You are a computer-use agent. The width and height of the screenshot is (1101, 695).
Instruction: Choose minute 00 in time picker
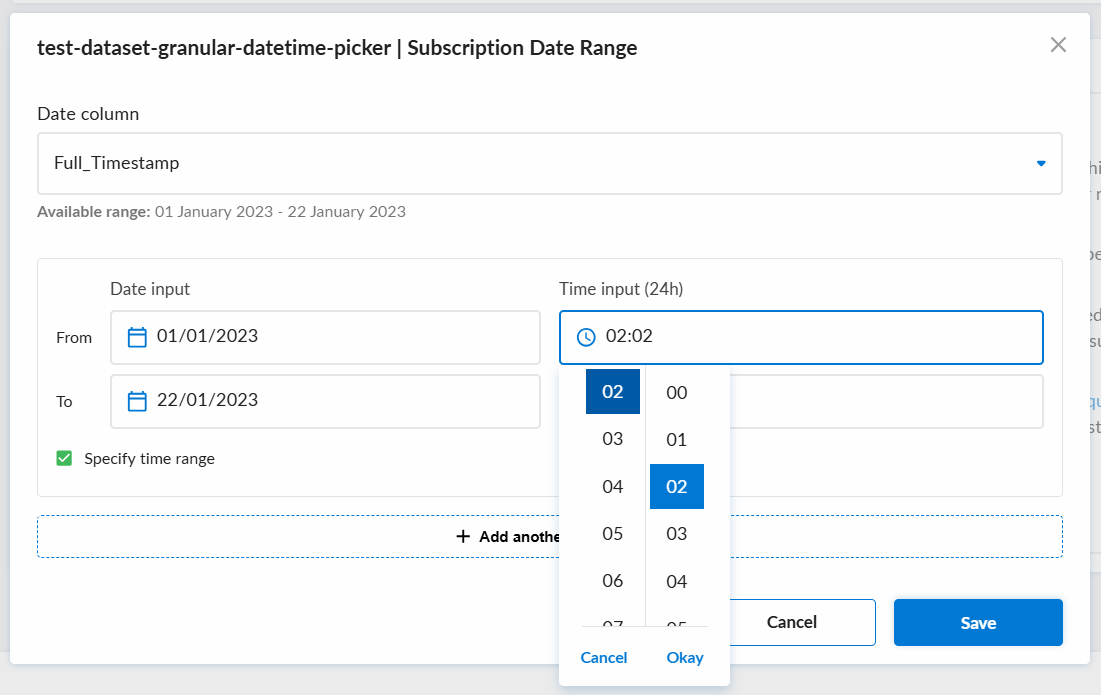(x=676, y=392)
